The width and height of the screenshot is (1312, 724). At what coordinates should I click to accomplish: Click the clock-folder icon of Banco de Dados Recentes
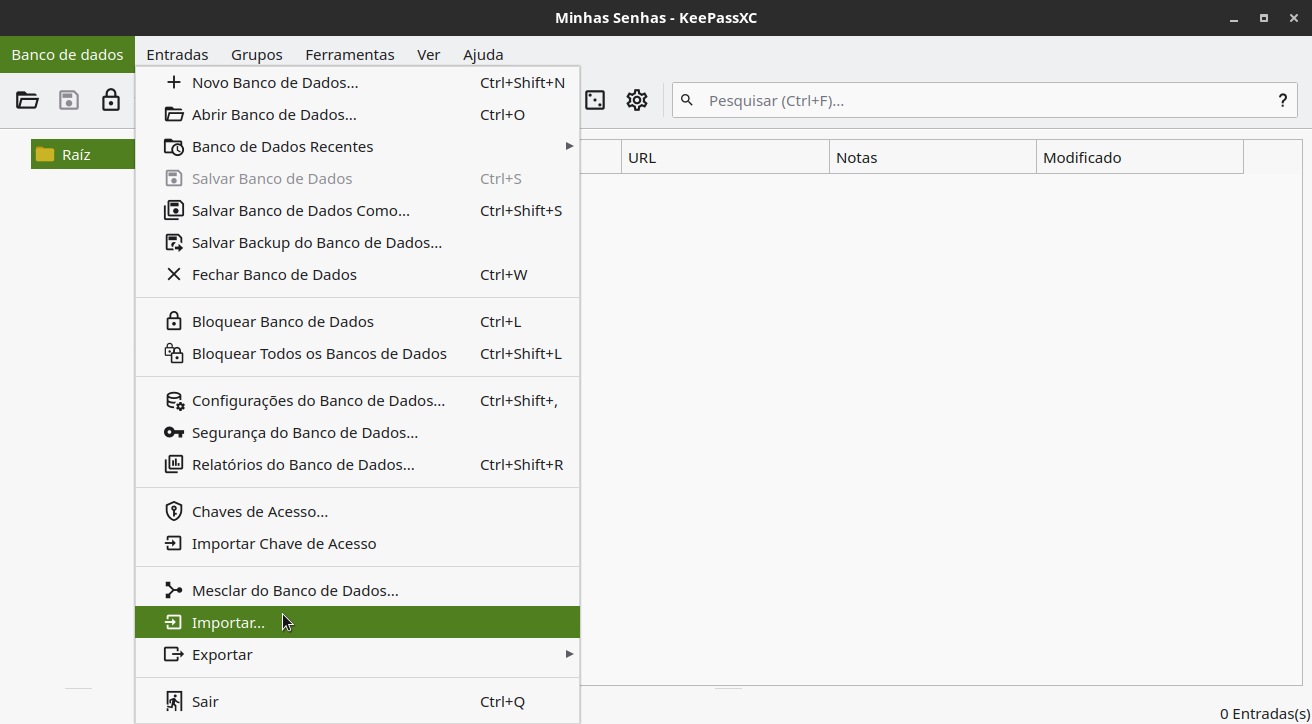click(x=174, y=146)
